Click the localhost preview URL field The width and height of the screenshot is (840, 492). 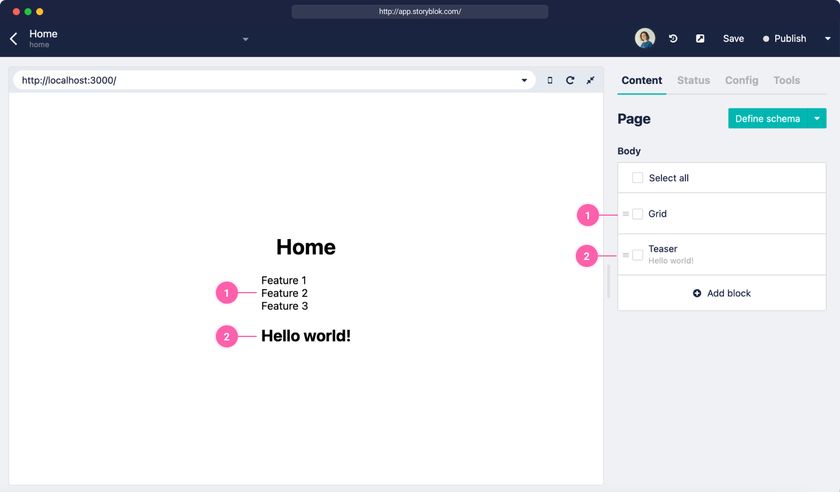274,80
